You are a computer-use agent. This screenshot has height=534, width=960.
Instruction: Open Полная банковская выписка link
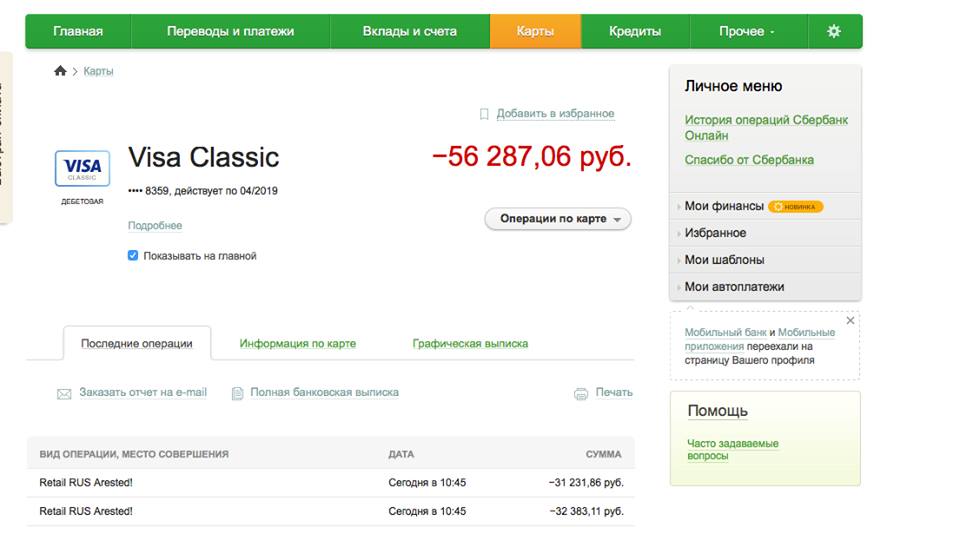click(324, 392)
